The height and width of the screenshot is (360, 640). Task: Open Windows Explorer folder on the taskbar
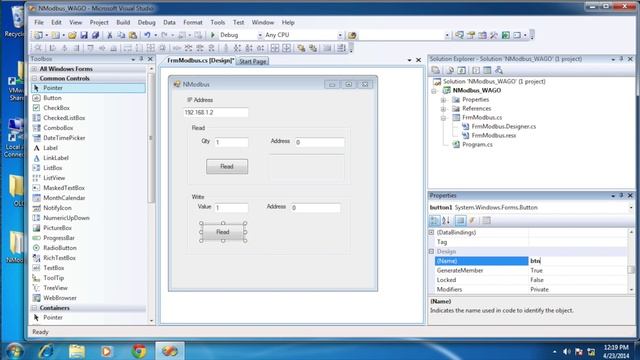click(77, 351)
